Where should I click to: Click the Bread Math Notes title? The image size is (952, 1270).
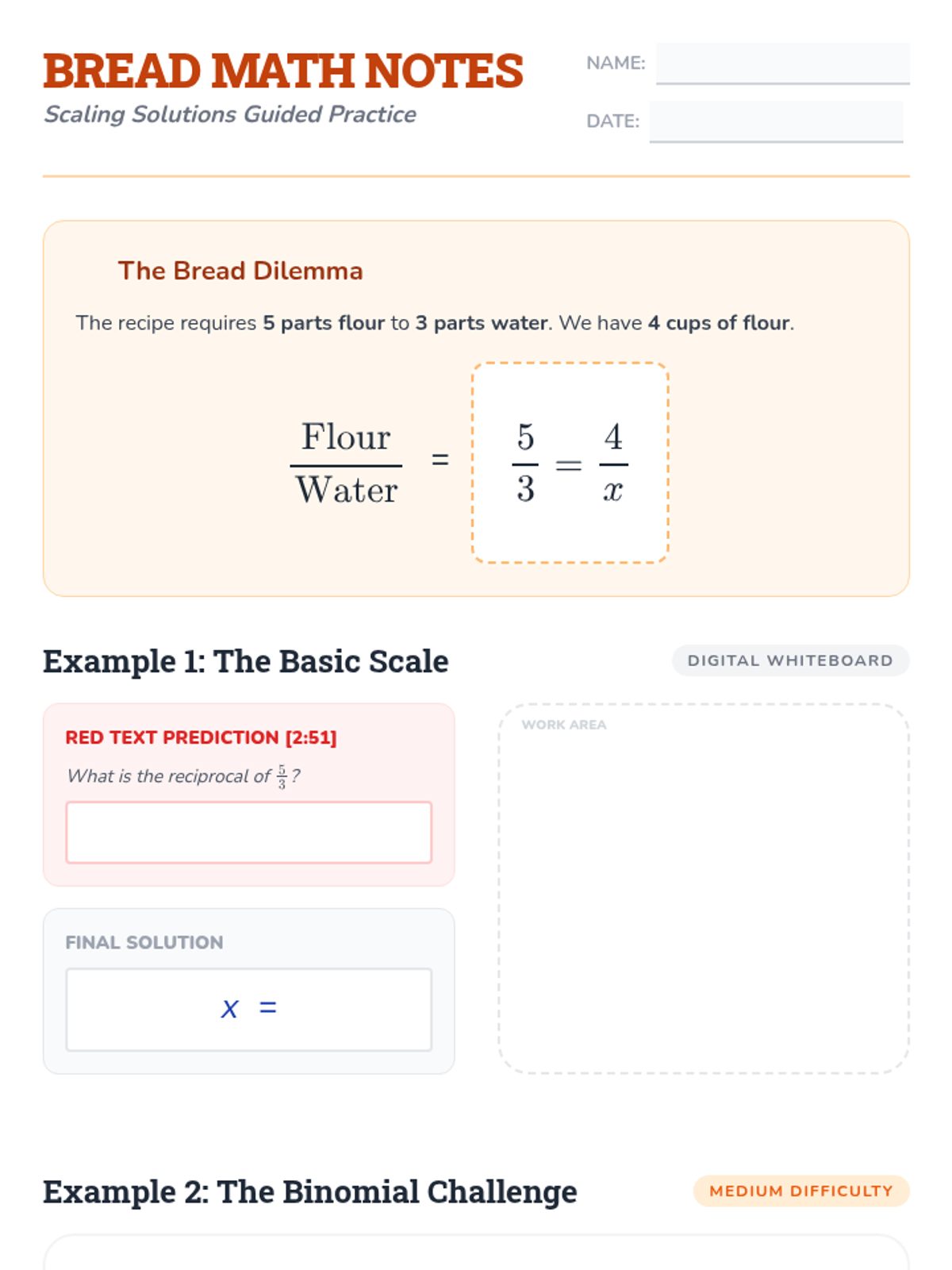tap(283, 71)
